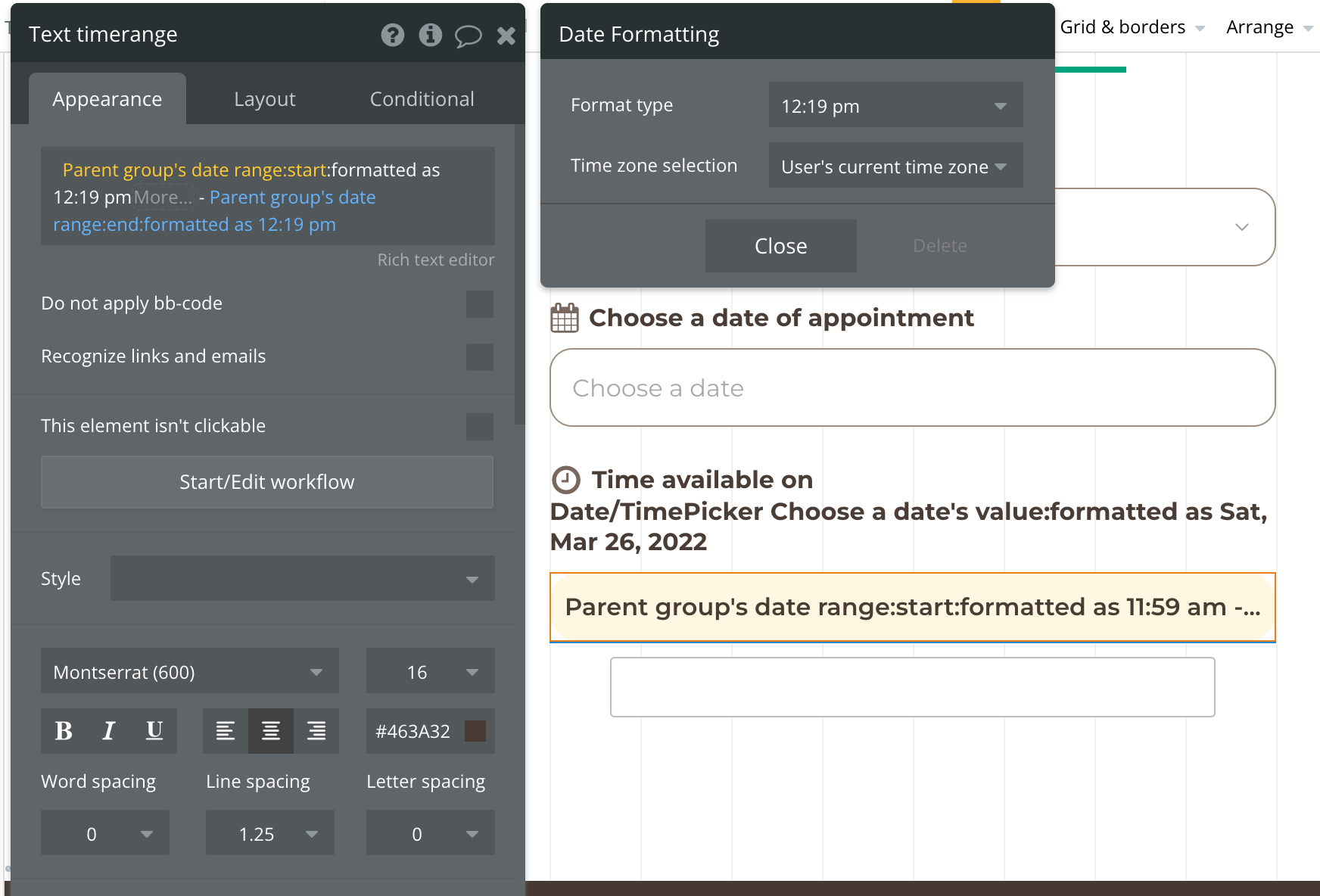
Task: Click the help question mark icon
Action: tap(392, 35)
